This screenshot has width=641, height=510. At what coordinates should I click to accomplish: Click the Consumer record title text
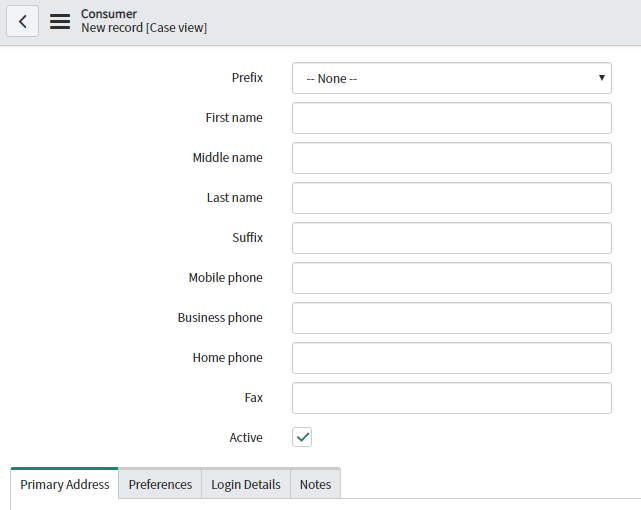pyautogui.click(x=109, y=14)
